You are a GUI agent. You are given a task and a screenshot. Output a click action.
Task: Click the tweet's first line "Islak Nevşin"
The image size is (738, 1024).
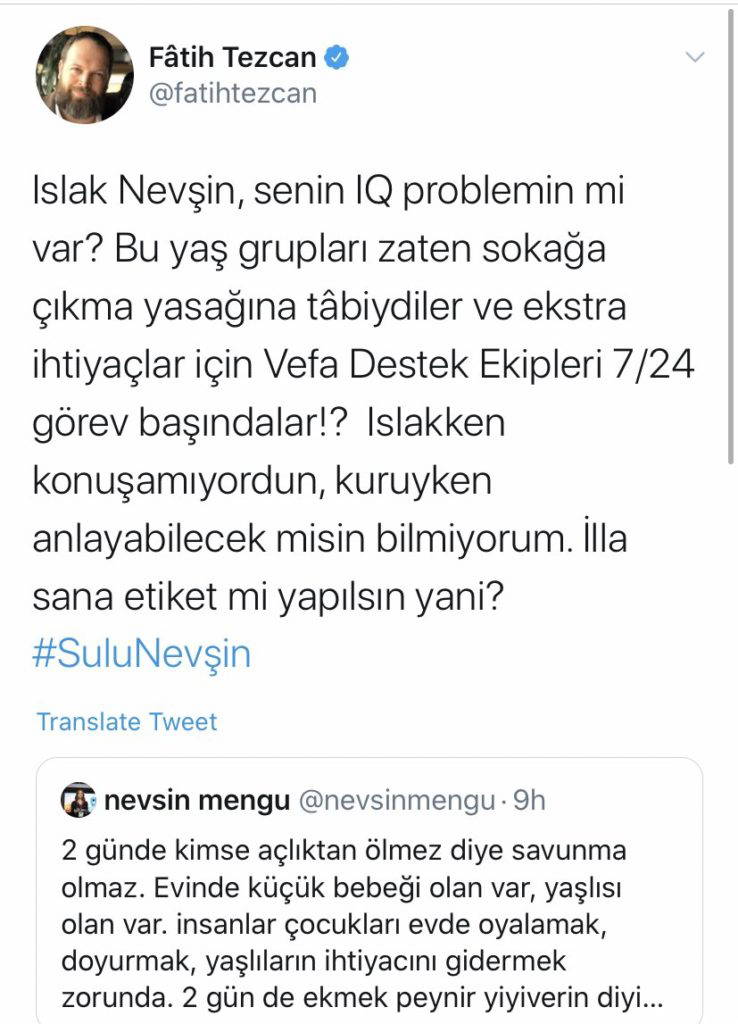pos(123,190)
